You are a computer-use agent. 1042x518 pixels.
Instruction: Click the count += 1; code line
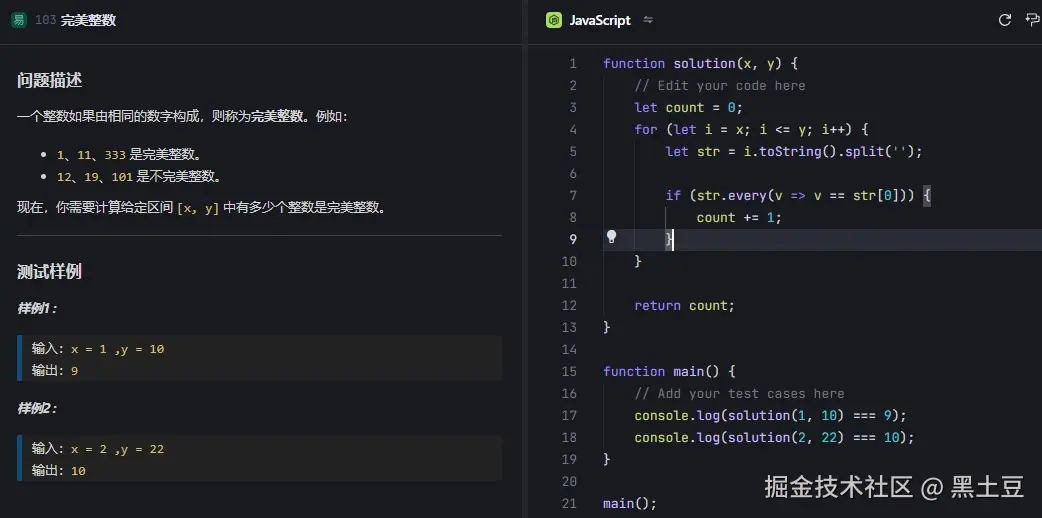pos(739,217)
